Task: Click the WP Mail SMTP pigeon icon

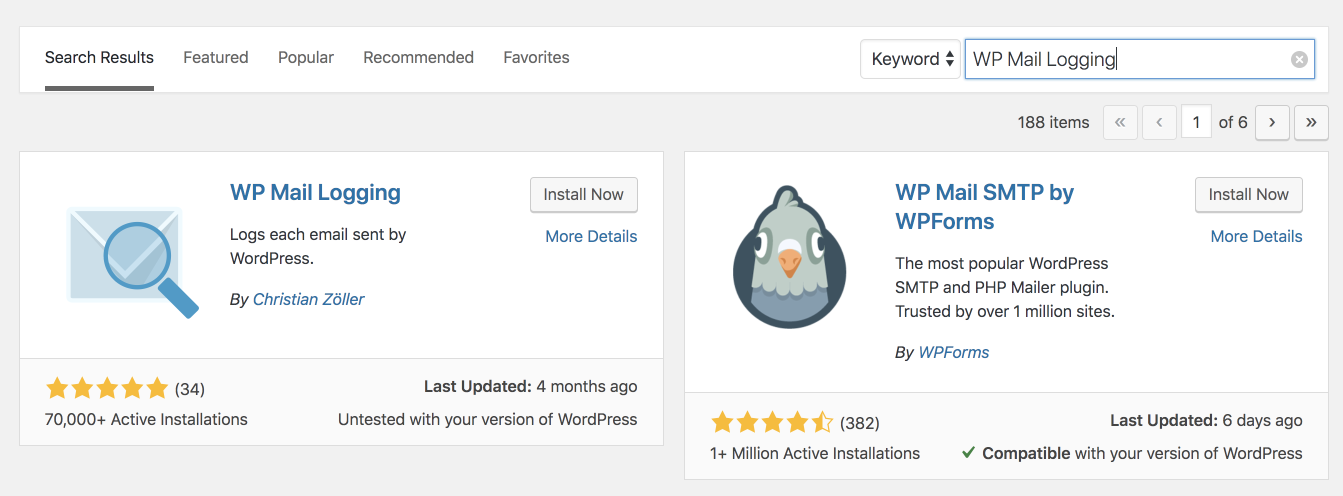Action: [789, 258]
